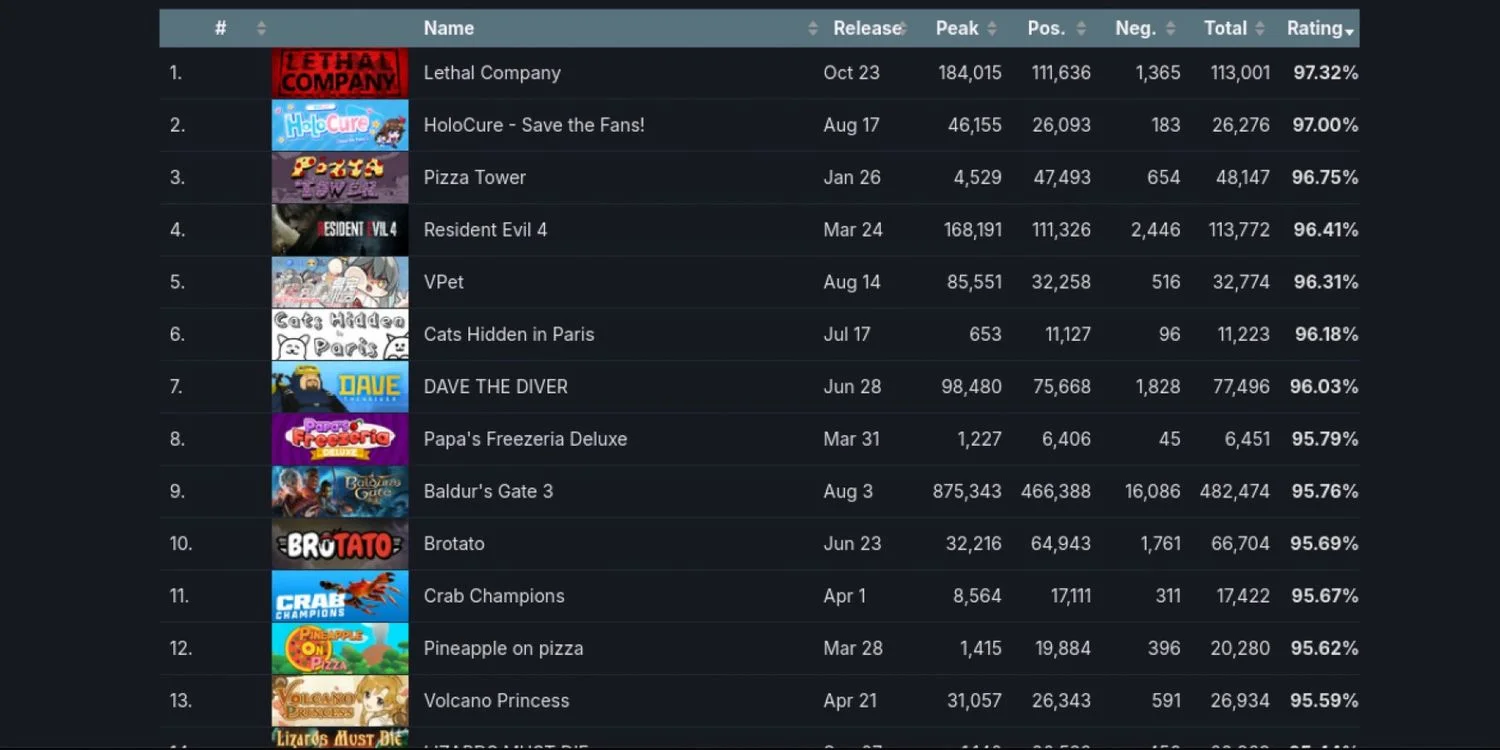
Task: Sort table by the Rating column
Action: point(1315,28)
